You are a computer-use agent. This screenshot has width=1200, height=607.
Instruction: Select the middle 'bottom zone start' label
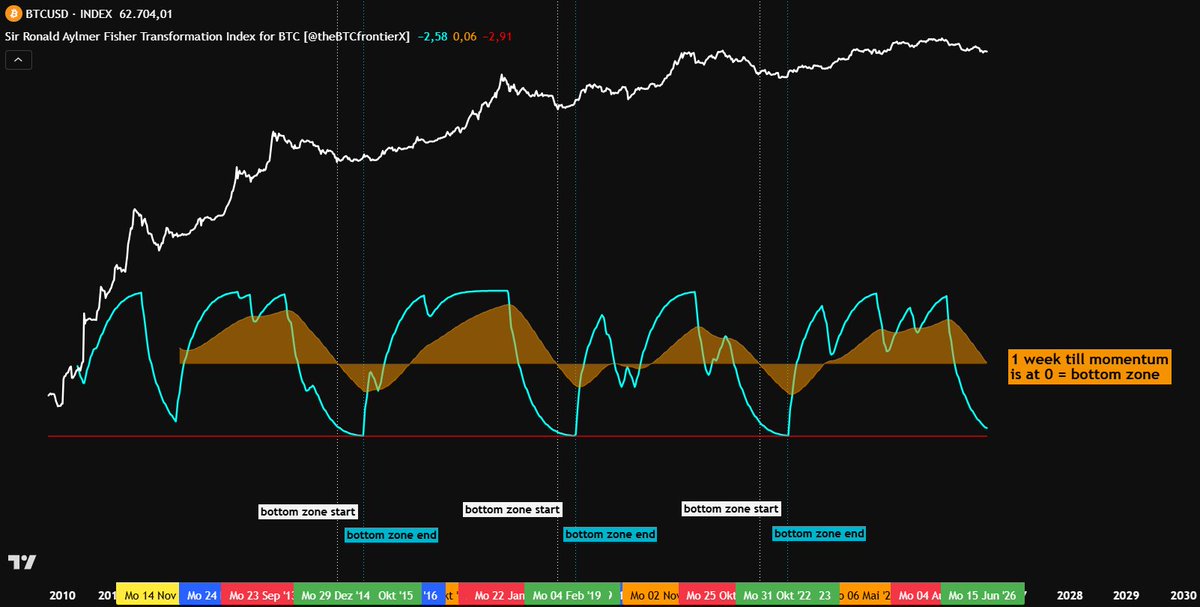pos(512,509)
